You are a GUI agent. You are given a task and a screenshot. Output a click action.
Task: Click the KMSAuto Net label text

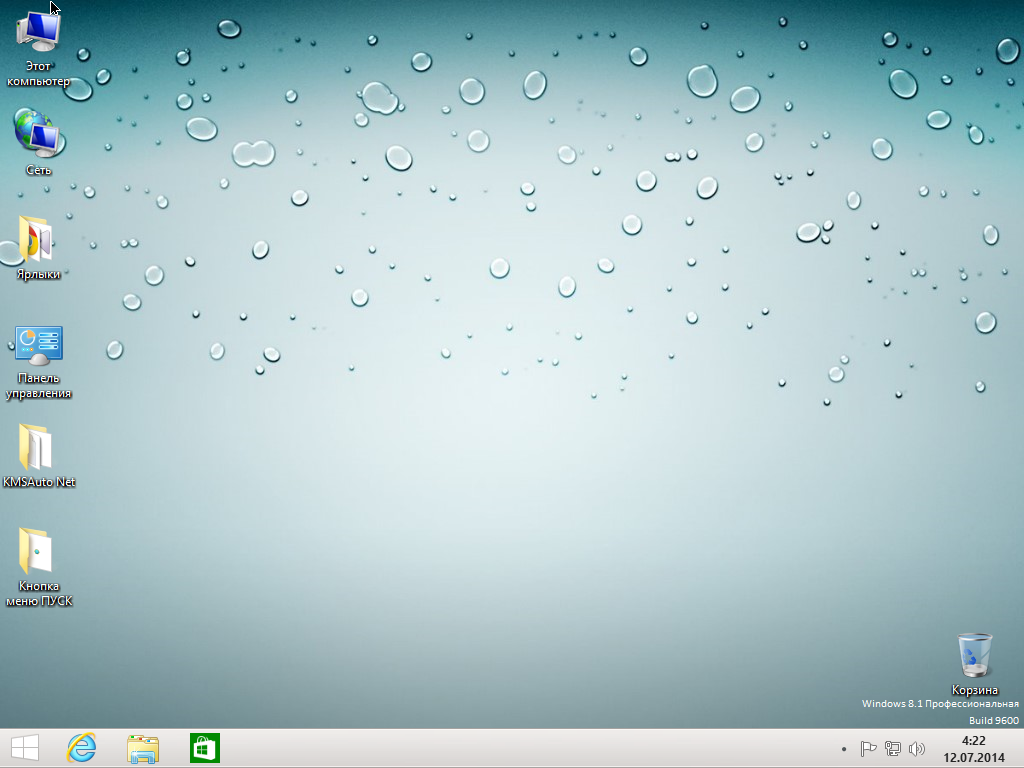point(39,482)
